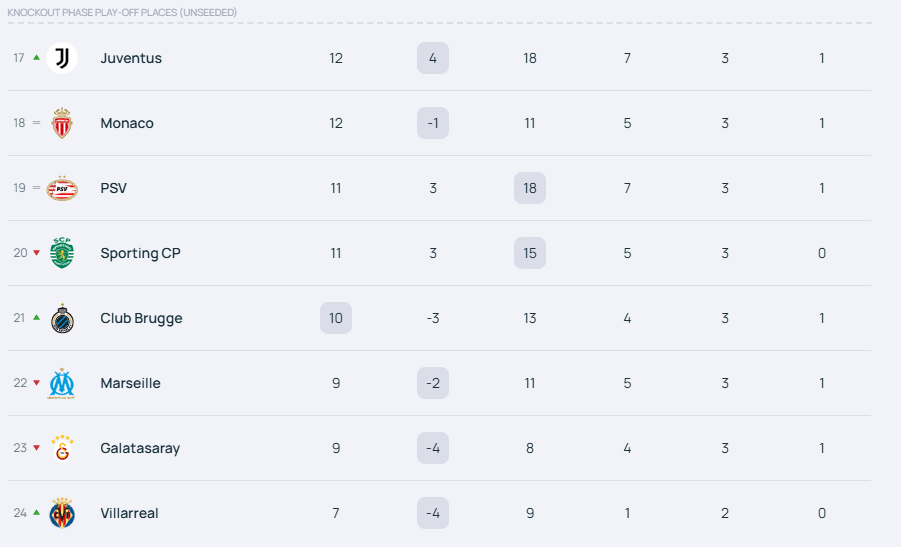This screenshot has width=901, height=547.
Task: Click Juventus highlighted goal difference value 4
Action: [x=433, y=58]
